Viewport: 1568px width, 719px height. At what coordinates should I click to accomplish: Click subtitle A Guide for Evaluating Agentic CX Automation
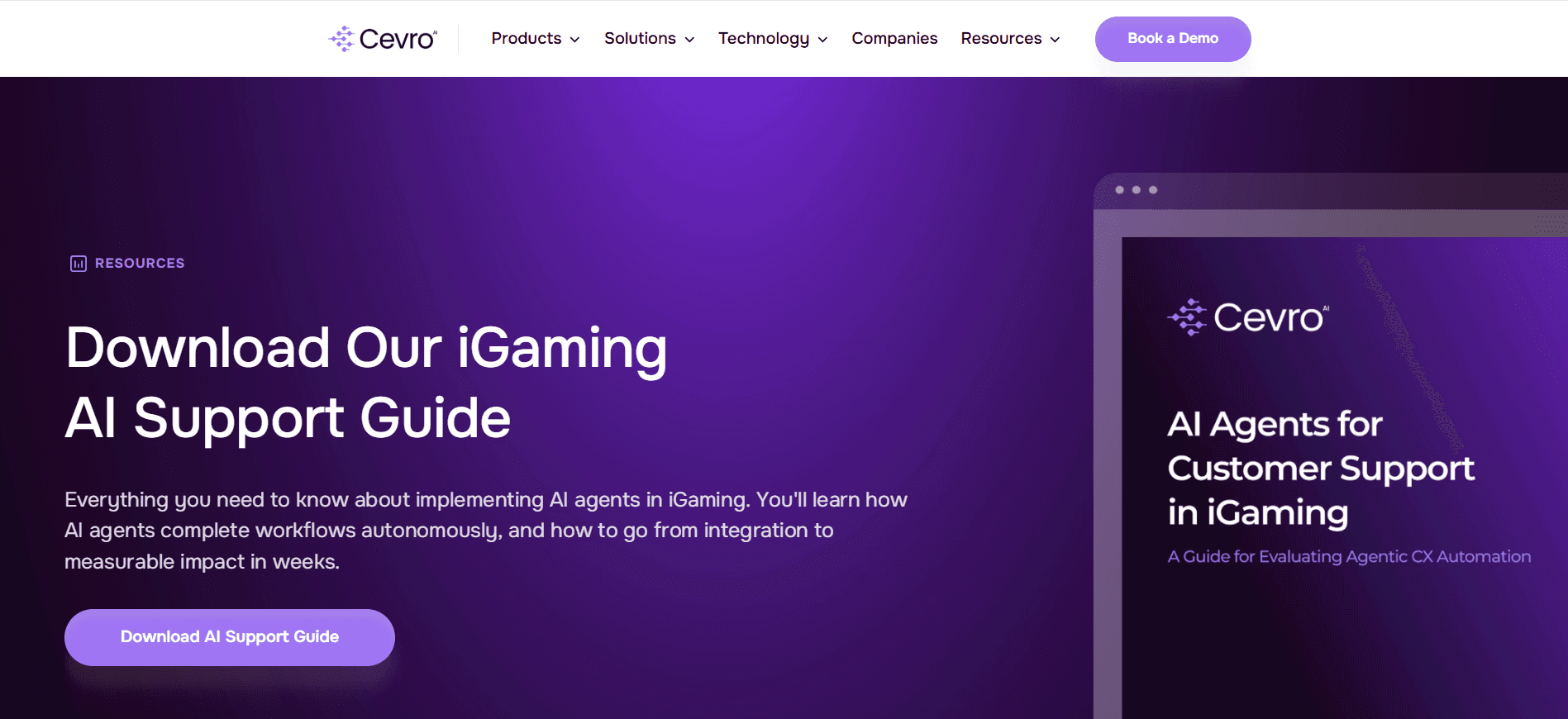pos(1349,557)
